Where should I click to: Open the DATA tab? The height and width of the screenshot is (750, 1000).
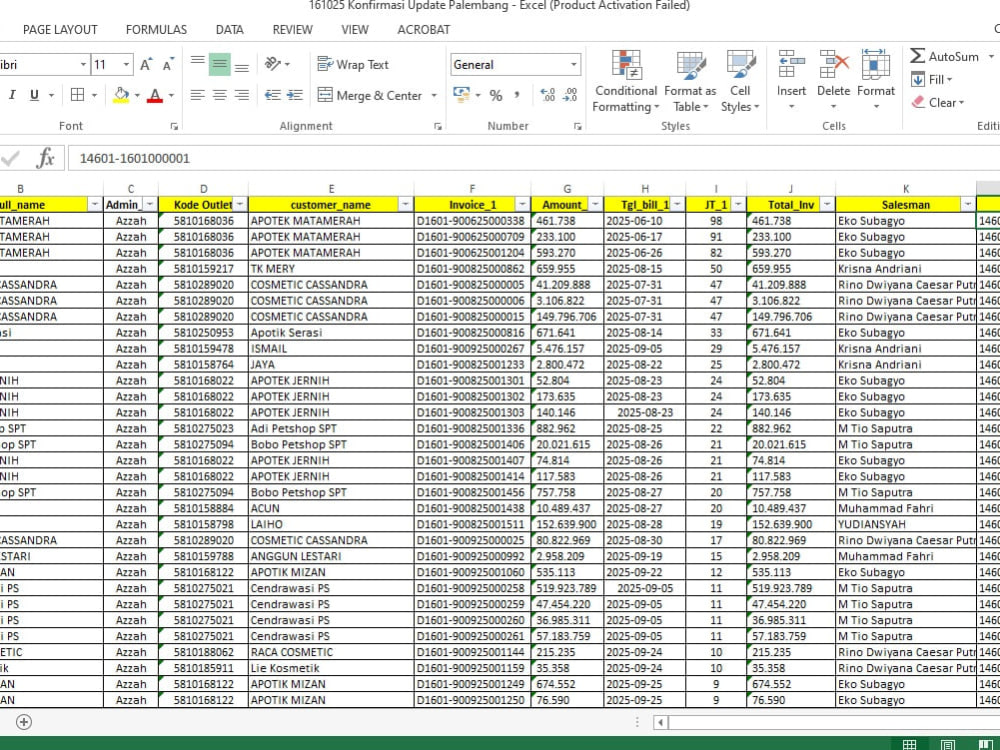tap(230, 29)
